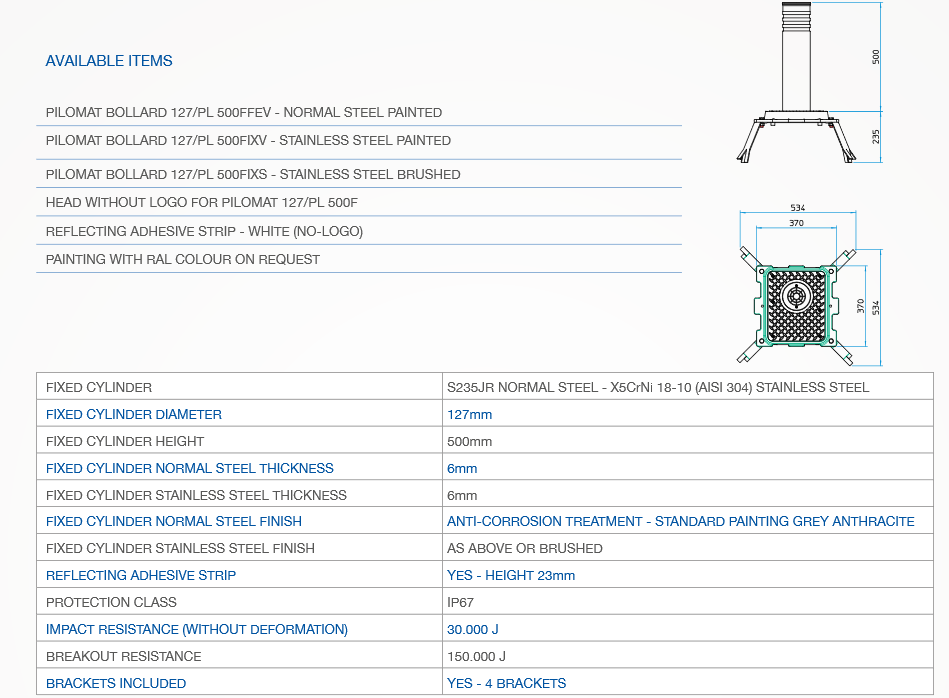
Task: Click PROTECTION CLASS label
Action: (111, 602)
